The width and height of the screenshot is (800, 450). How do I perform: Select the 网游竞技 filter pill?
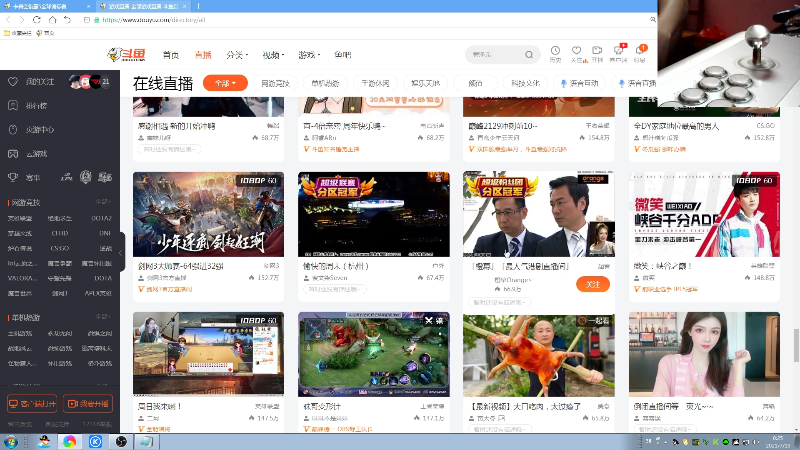point(276,83)
